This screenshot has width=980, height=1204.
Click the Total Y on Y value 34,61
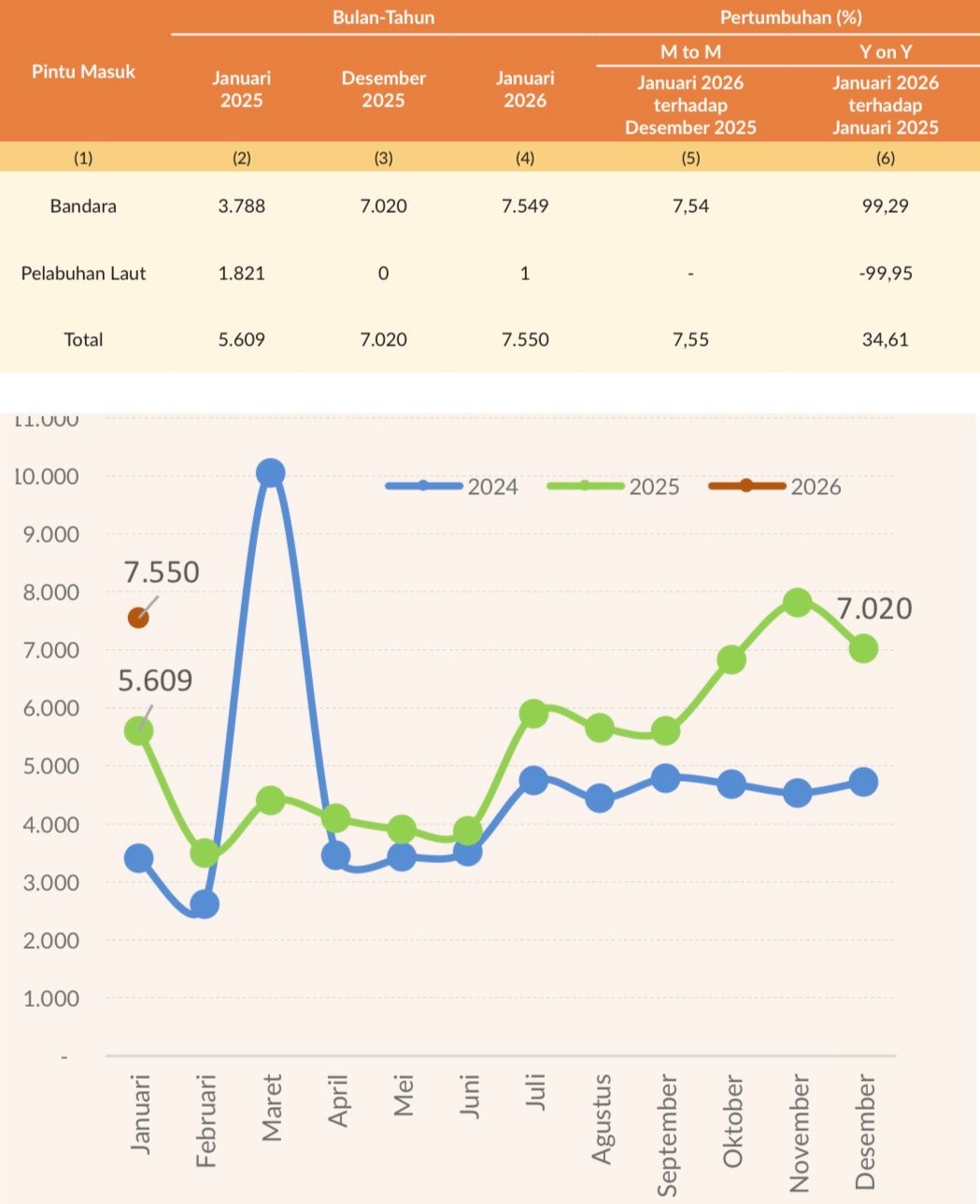pyautogui.click(x=885, y=340)
